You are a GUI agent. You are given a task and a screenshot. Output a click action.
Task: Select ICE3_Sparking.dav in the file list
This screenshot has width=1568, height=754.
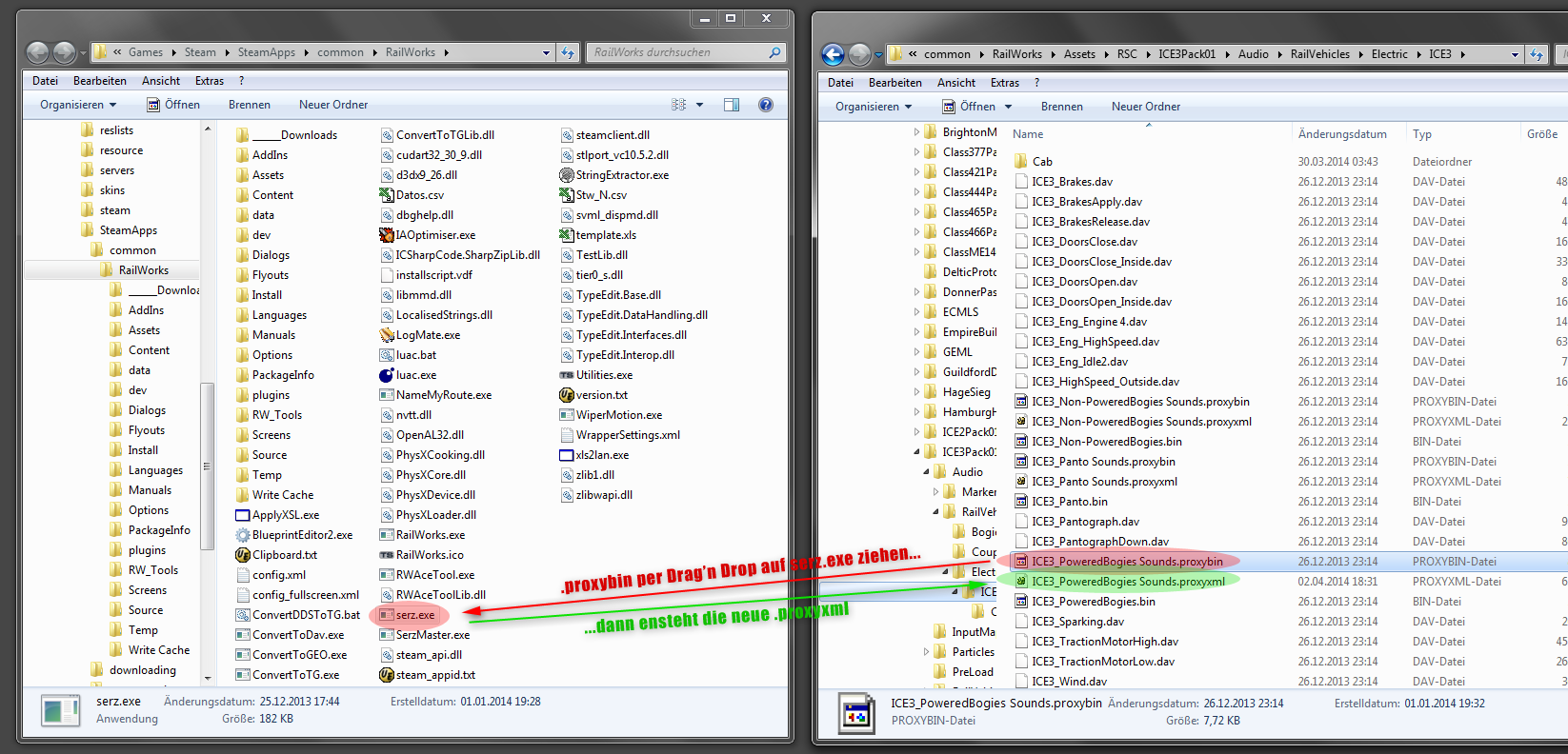[1077, 622]
